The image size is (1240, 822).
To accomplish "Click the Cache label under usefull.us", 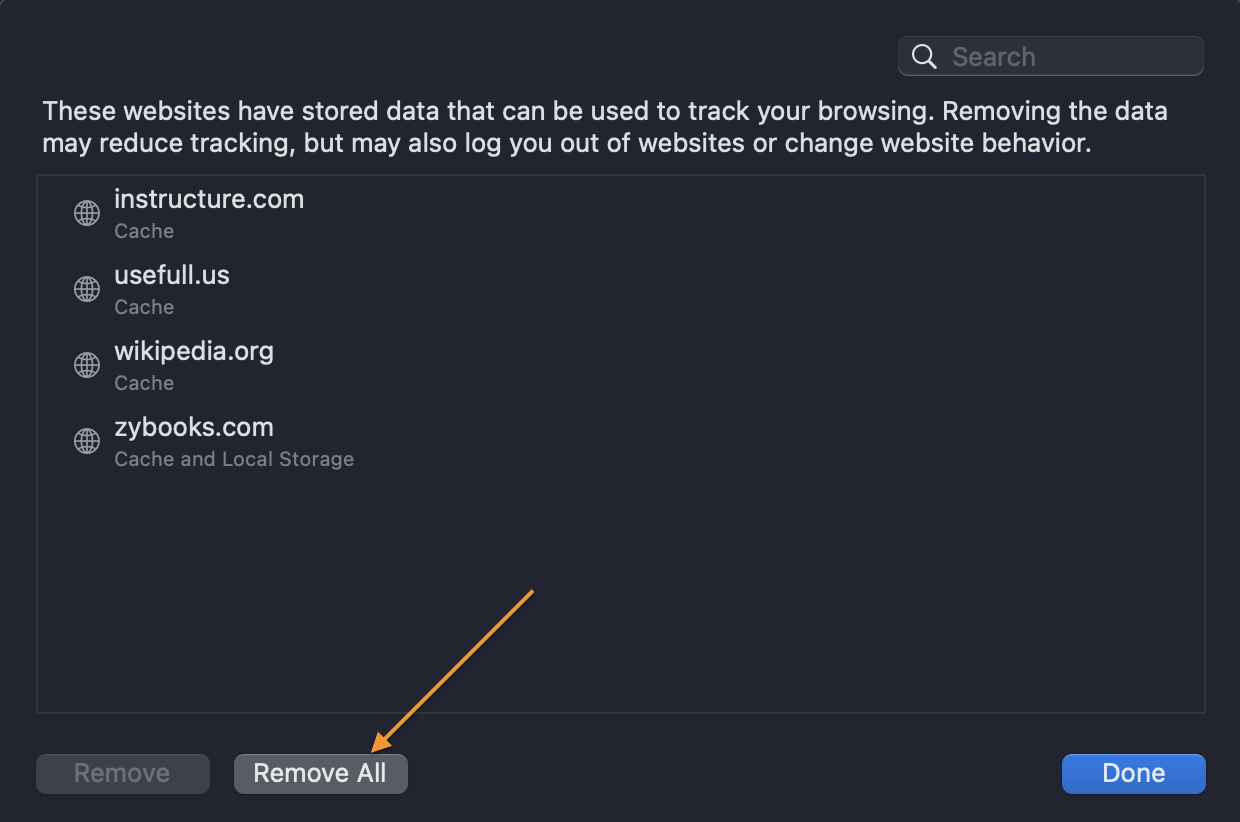I will tap(144, 307).
